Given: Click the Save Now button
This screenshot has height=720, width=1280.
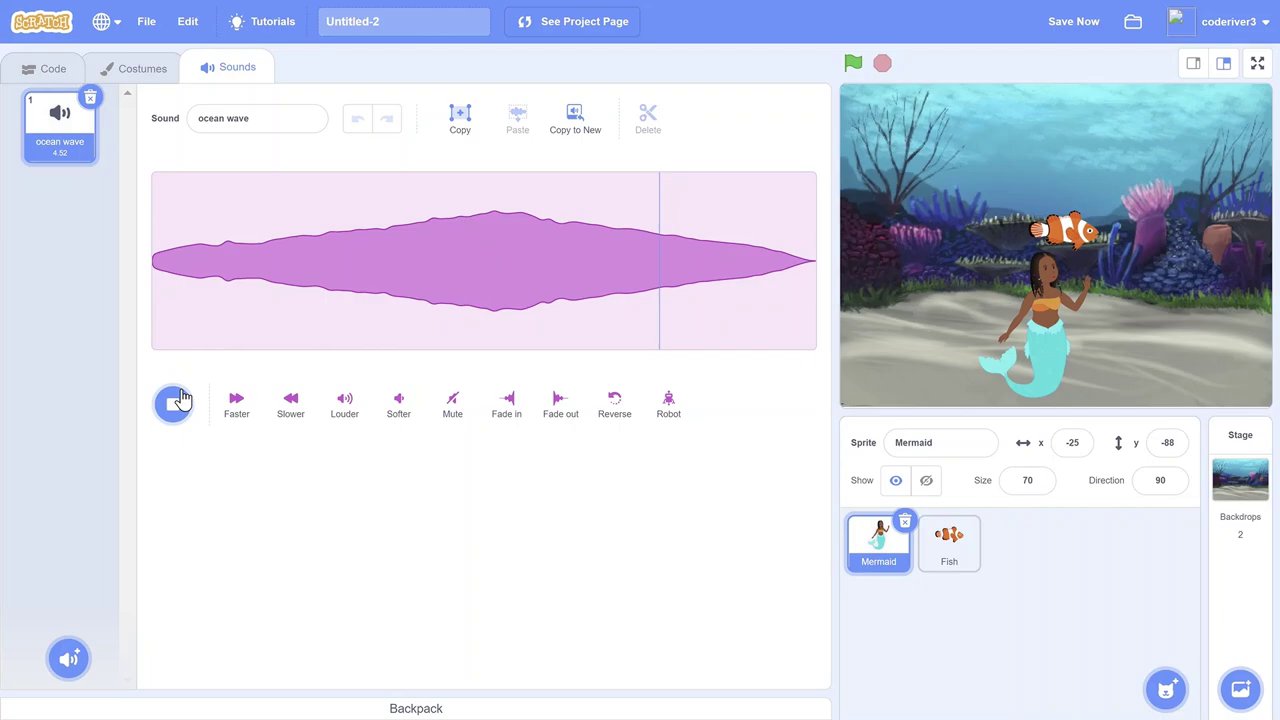Looking at the screenshot, I should point(1073,21).
